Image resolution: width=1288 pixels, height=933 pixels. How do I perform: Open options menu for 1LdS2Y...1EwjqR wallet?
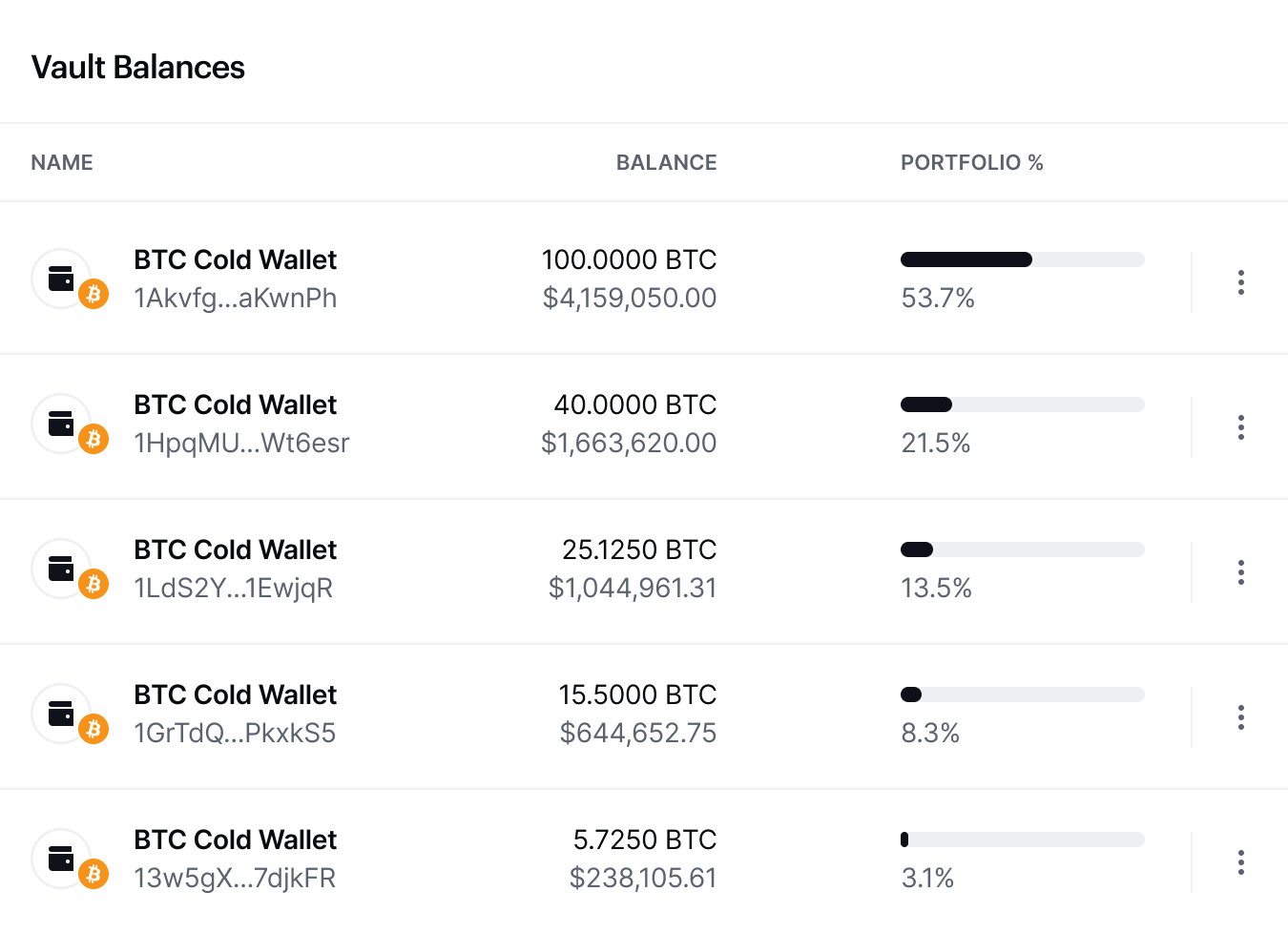coord(1240,572)
